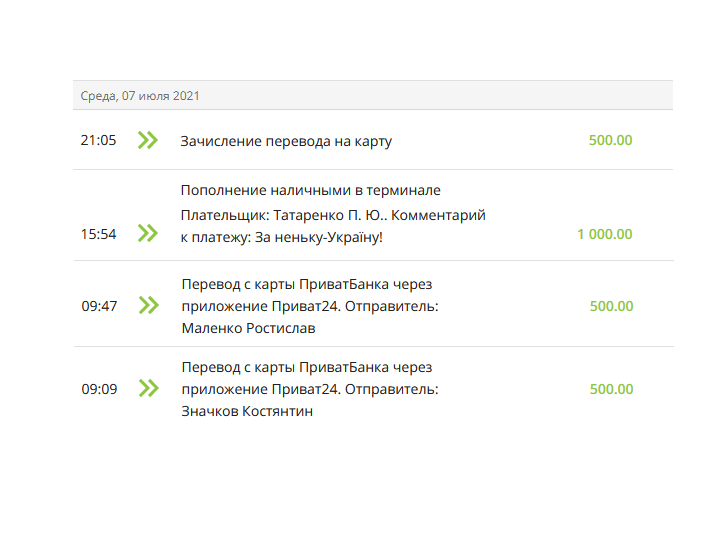Click the 21:05 timestamp
The image size is (718, 537).
click(98, 140)
